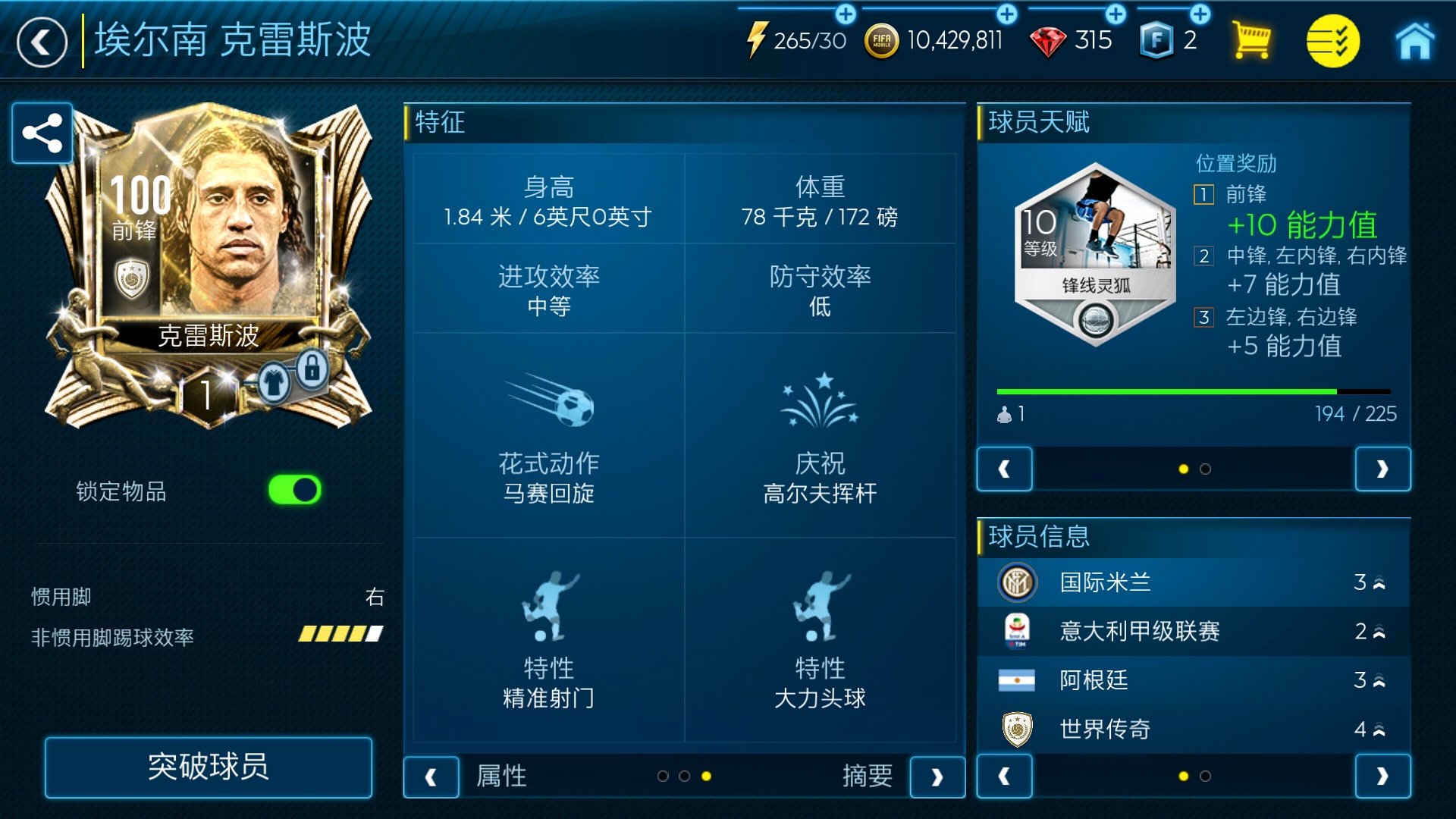
Task: Open the shopping cart store
Action: [1251, 40]
